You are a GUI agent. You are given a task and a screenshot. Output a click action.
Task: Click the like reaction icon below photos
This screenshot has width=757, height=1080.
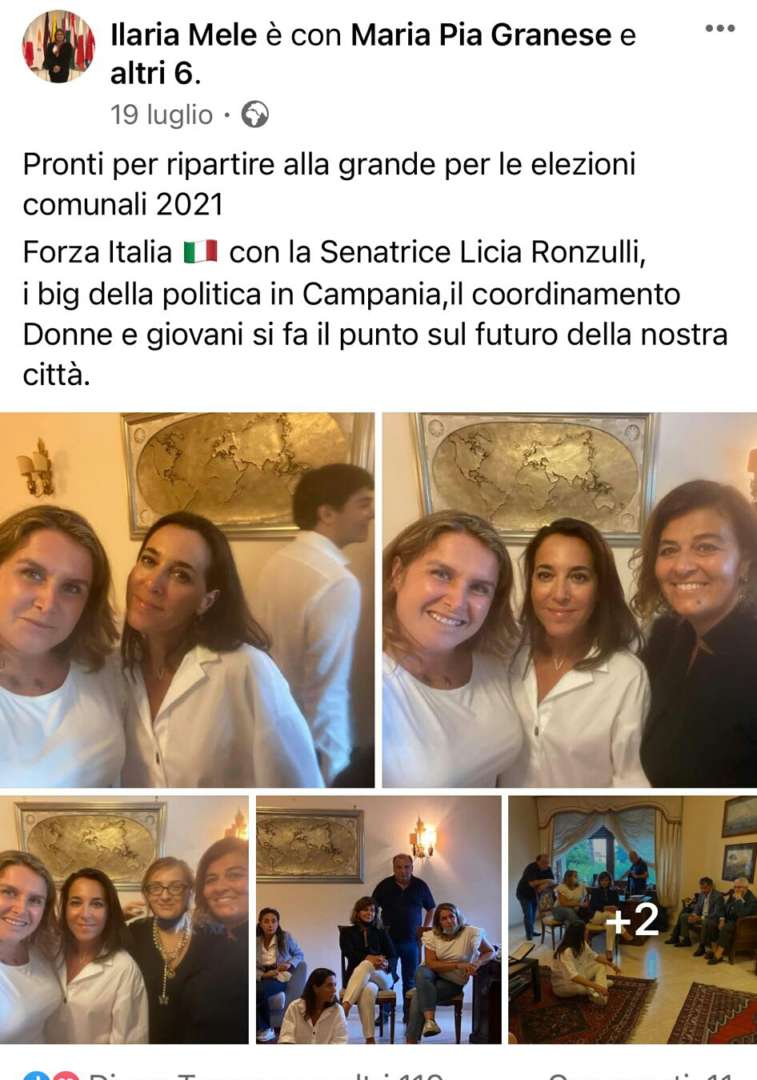(x=33, y=1076)
